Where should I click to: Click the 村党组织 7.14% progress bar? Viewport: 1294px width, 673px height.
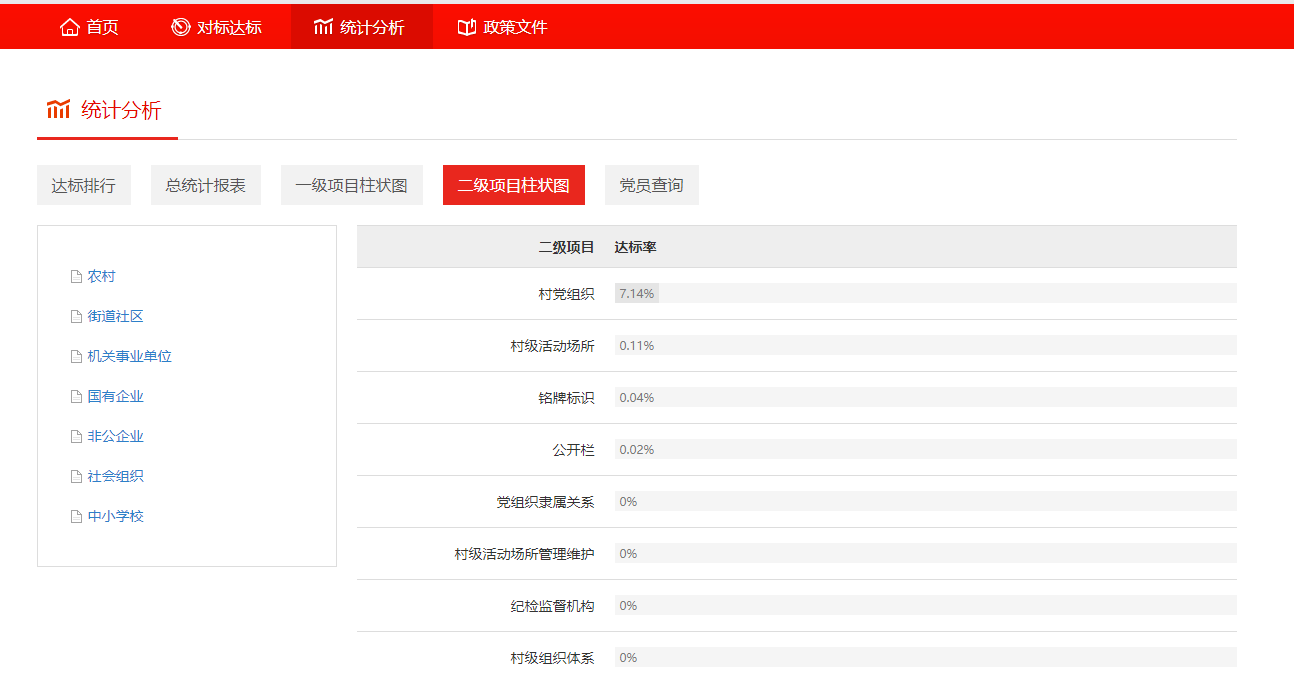636,294
